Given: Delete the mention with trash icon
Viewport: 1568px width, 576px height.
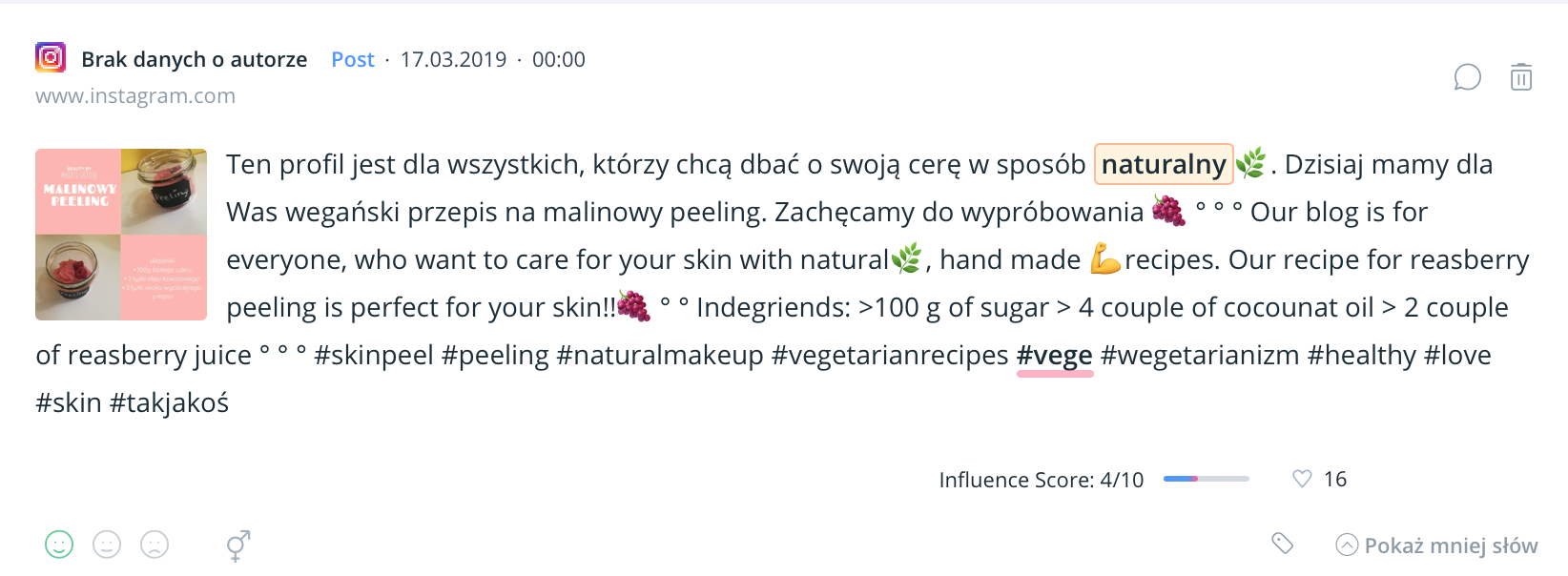Looking at the screenshot, I should pyautogui.click(x=1521, y=77).
